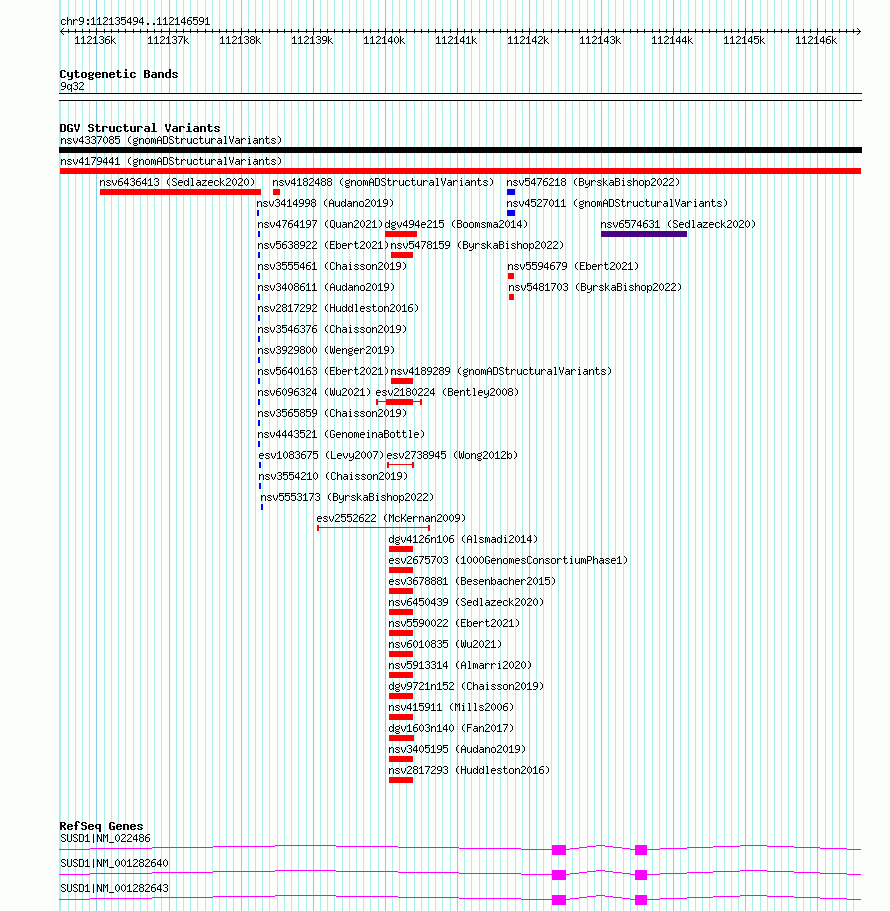Viewport: 890px width, 911px height.
Task: Click the RefSeq Genes track title
Action: coord(101,826)
